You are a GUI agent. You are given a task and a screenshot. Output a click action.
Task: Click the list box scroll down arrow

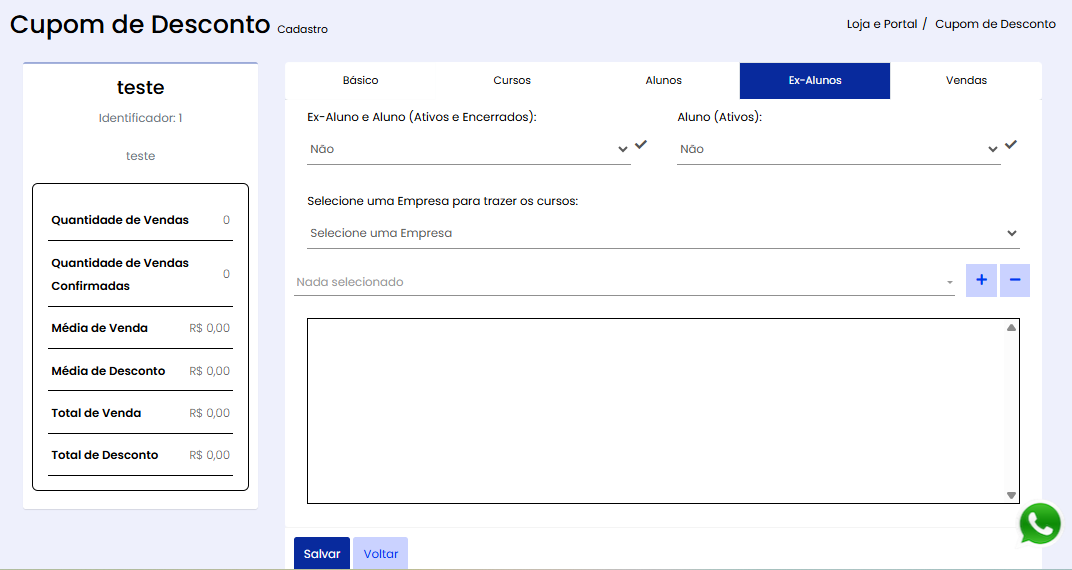tap(1011, 495)
